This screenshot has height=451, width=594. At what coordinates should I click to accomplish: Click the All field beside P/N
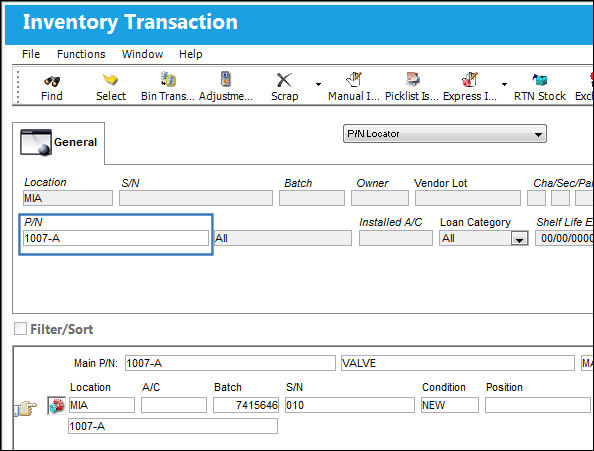(x=283, y=238)
